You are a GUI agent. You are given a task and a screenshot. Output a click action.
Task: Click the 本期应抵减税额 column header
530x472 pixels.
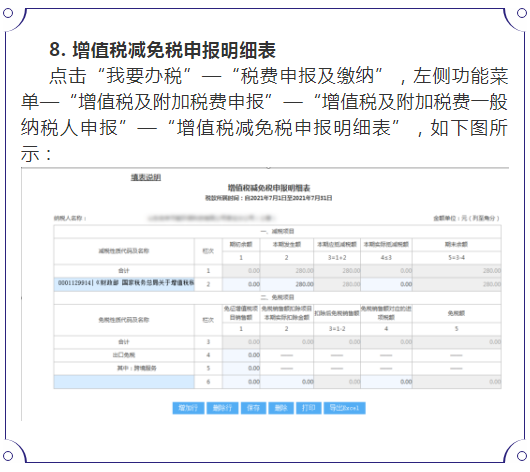click(x=337, y=244)
